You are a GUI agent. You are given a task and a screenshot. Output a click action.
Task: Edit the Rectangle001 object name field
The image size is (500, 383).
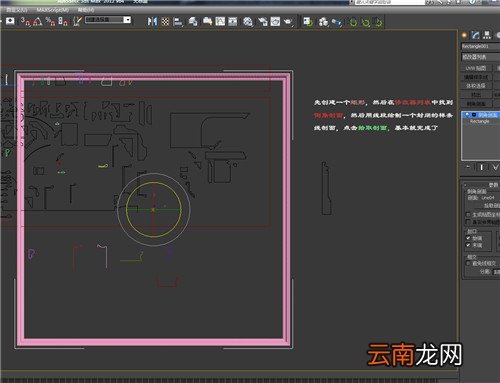[x=480, y=46]
